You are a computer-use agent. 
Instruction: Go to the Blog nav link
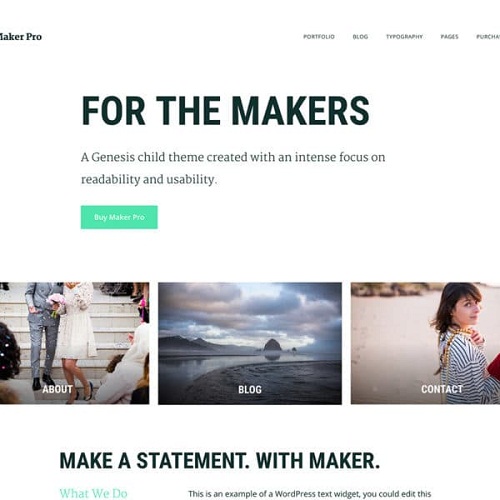360,37
